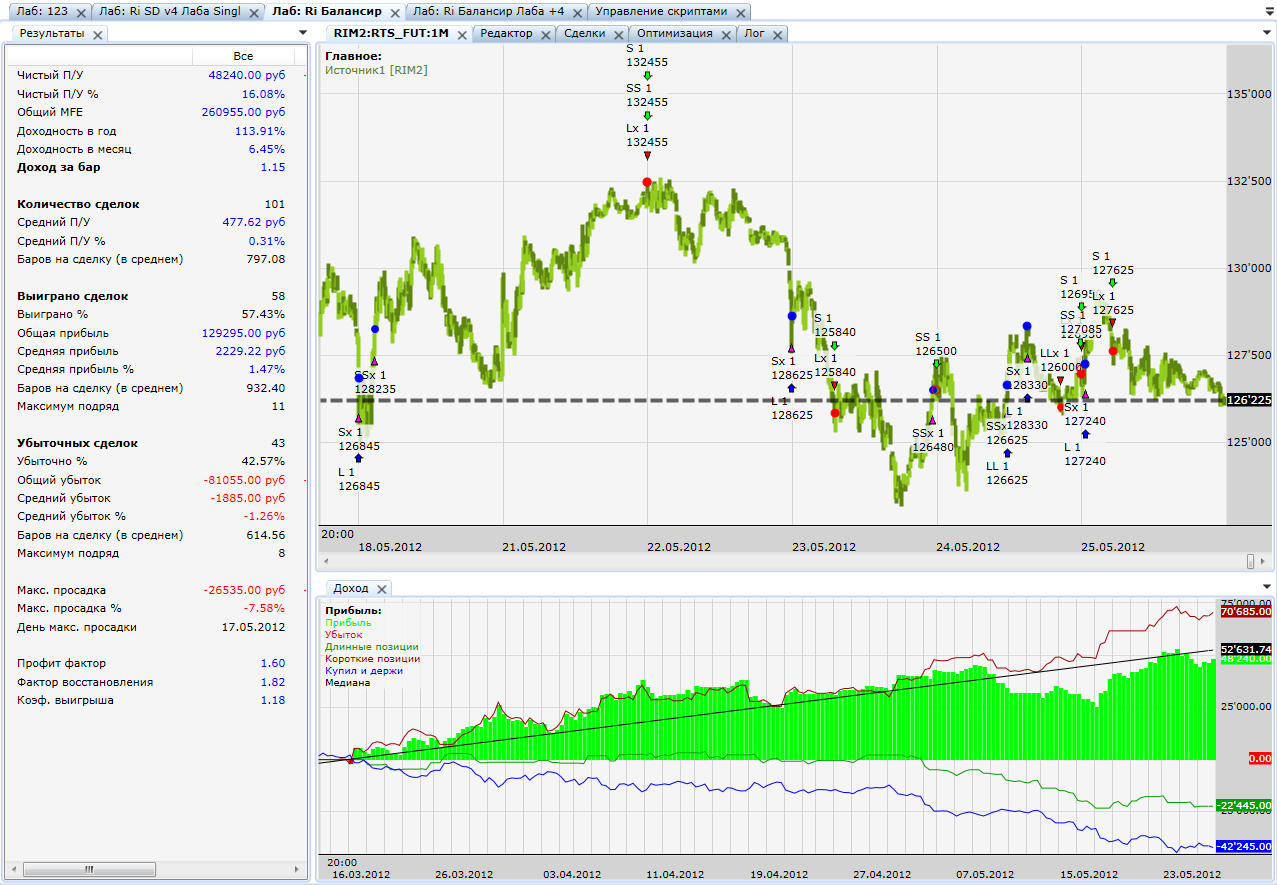
Task: Close the Доход panel tab
Action: tap(382, 589)
